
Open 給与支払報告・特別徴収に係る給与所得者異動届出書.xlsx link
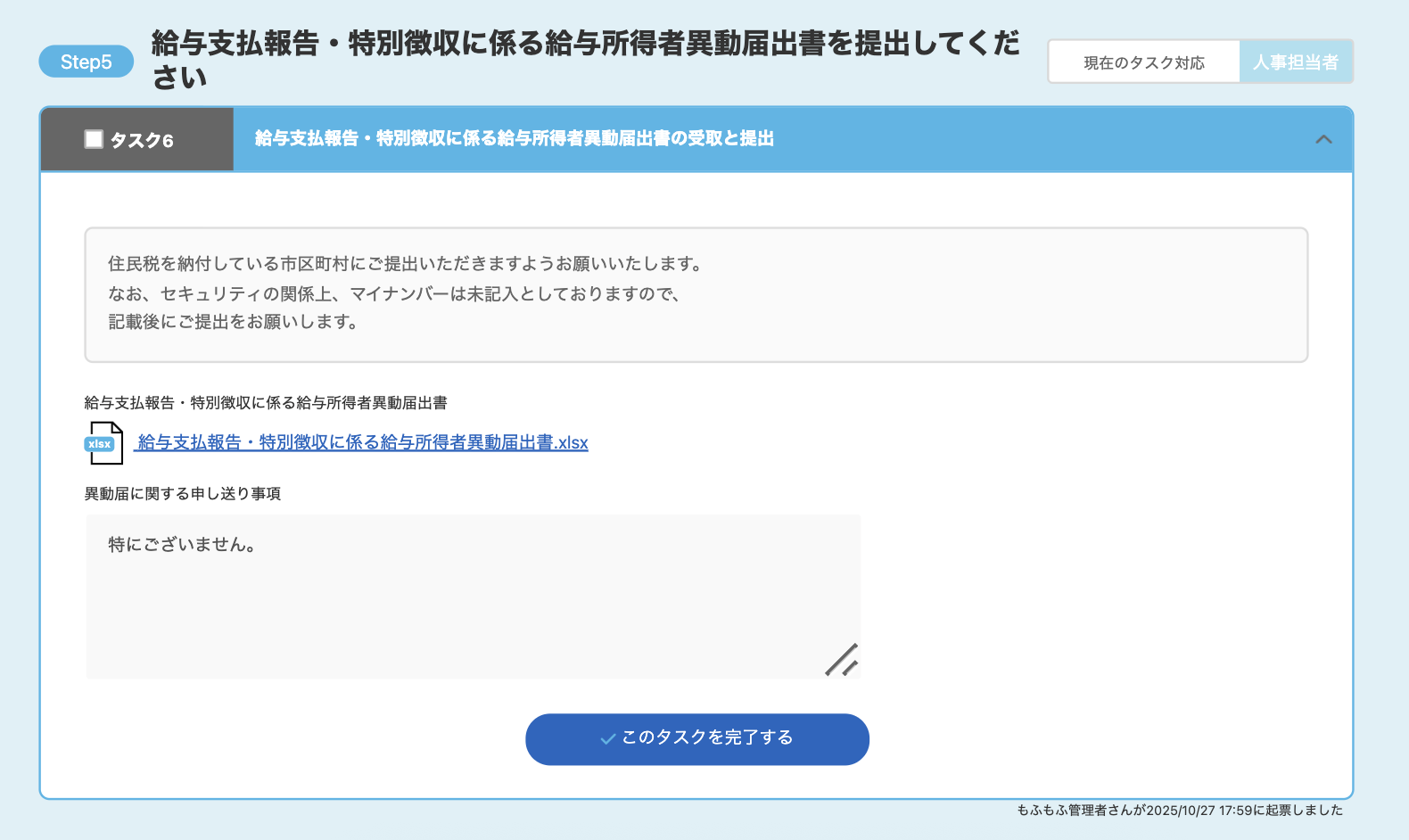361,443
